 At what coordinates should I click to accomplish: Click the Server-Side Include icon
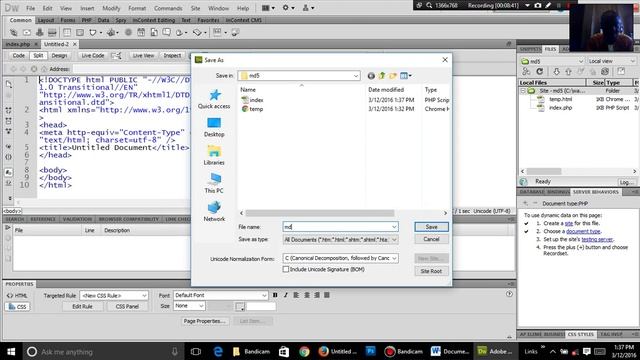[154, 33]
